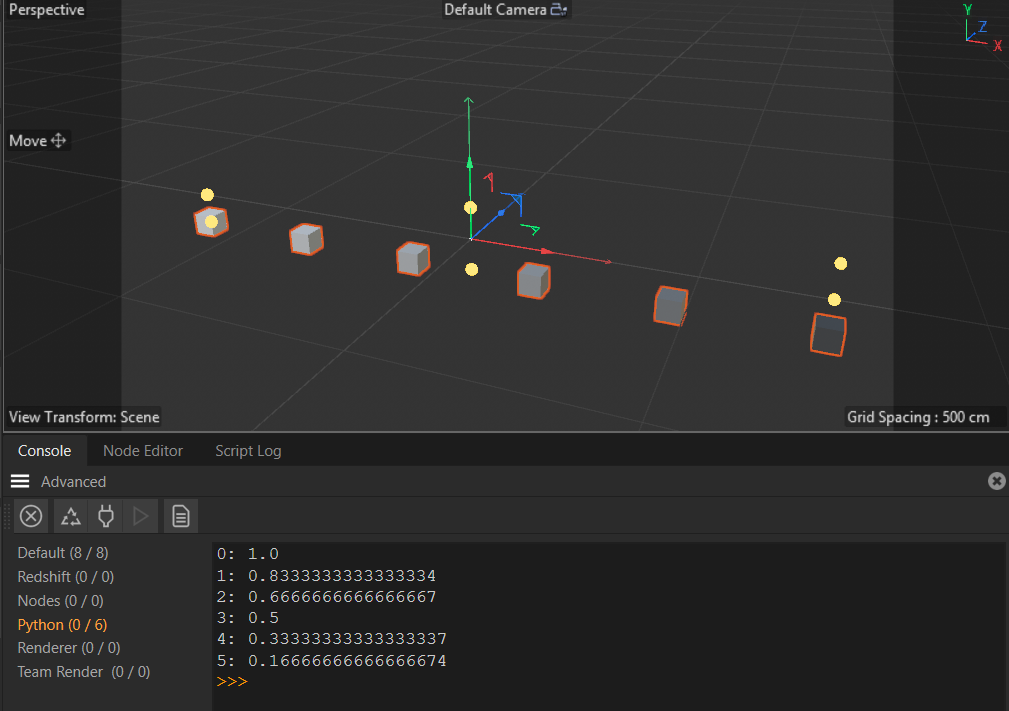Open the Perspective view menu
This screenshot has width=1009, height=711.
(x=46, y=9)
